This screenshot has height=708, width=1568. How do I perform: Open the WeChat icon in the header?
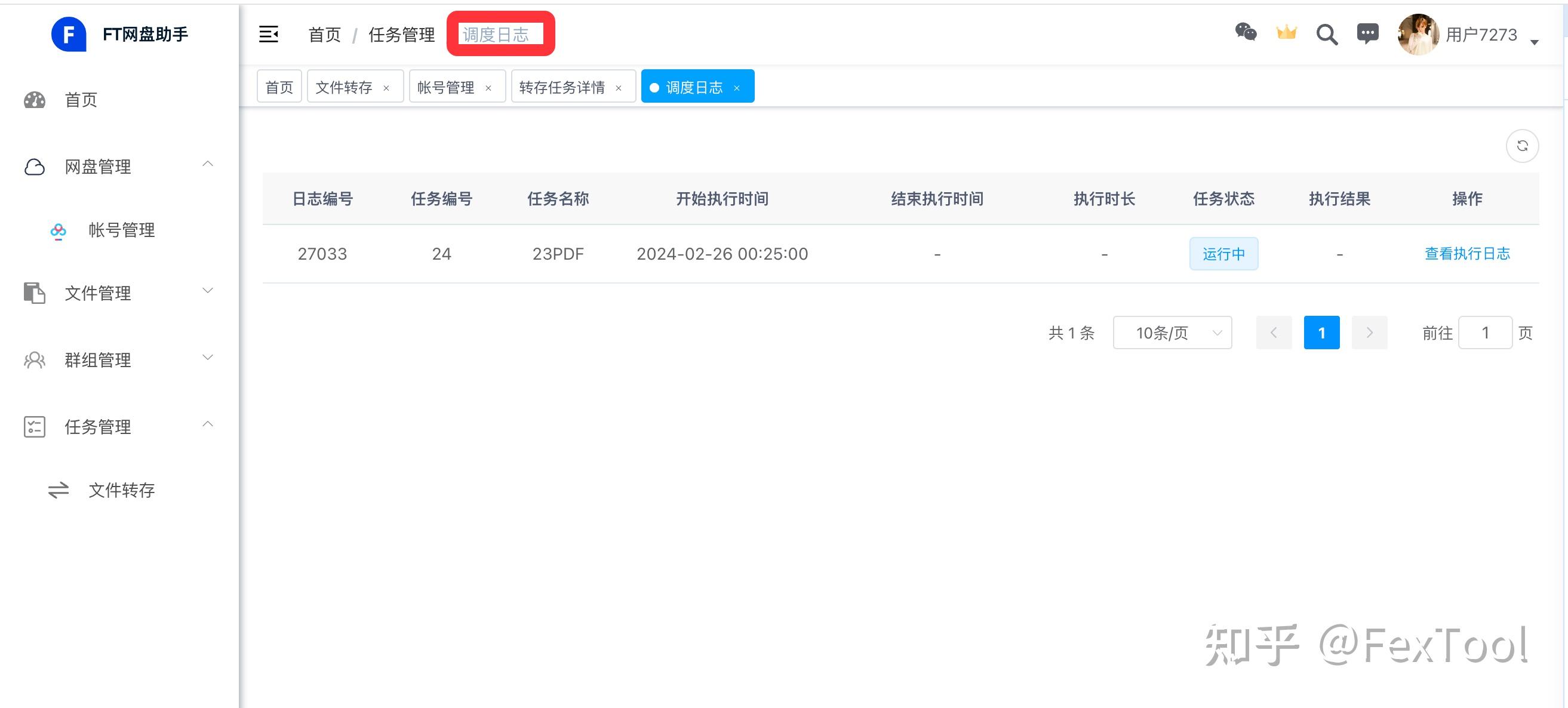tap(1246, 32)
